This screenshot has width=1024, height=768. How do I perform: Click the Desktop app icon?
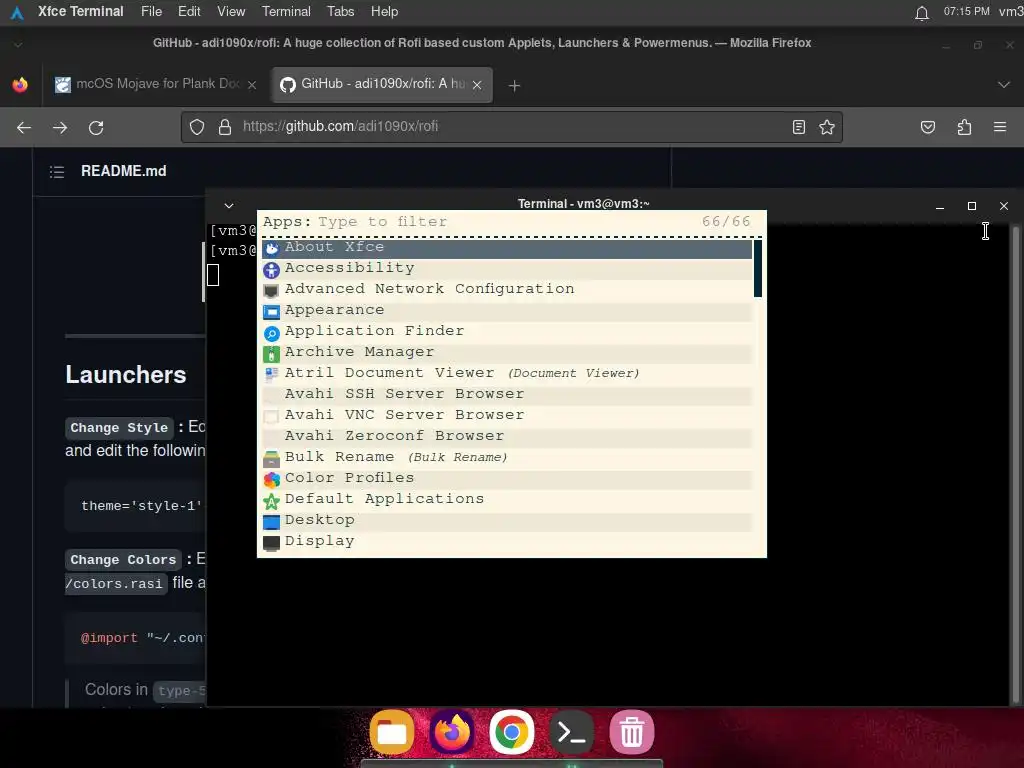(x=271, y=522)
